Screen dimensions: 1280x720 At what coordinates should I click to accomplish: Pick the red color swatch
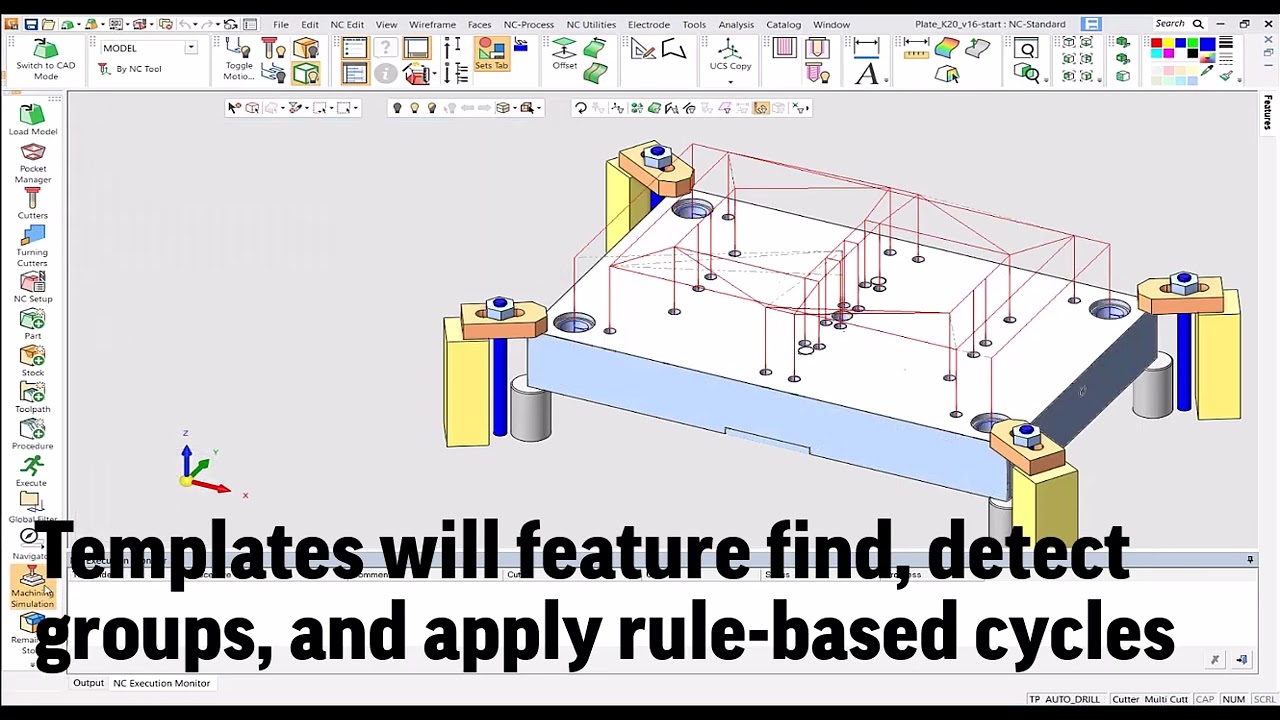tap(1156, 43)
